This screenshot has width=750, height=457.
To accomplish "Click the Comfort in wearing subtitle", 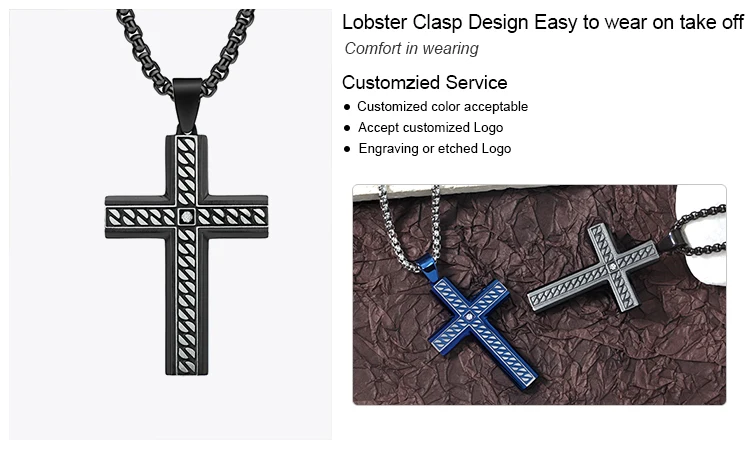I will point(411,48).
